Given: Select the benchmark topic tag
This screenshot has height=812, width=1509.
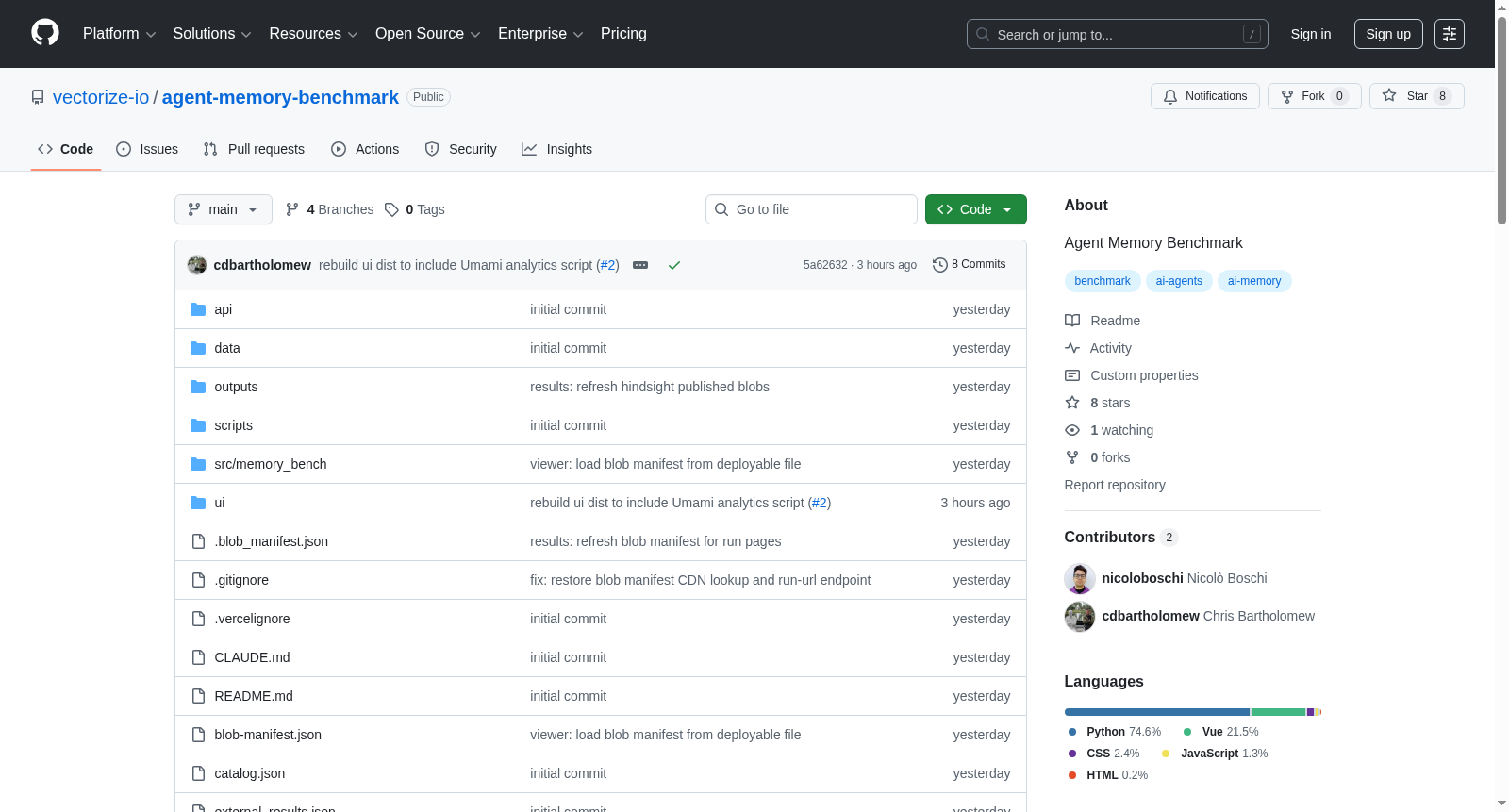Looking at the screenshot, I should (x=1103, y=281).
